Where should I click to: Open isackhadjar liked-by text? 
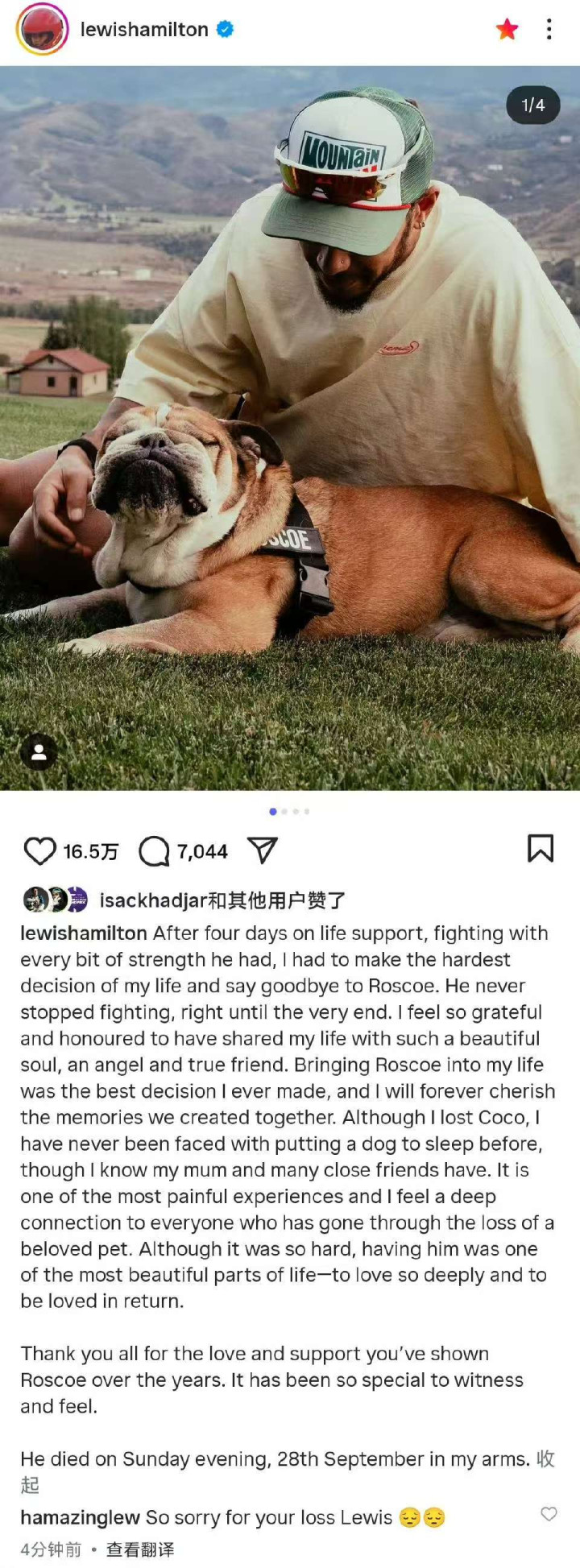tap(222, 900)
